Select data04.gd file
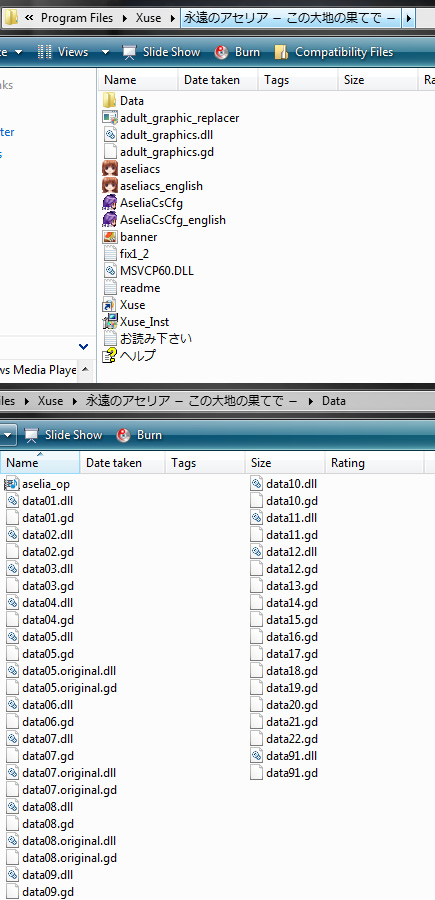 (x=40, y=620)
